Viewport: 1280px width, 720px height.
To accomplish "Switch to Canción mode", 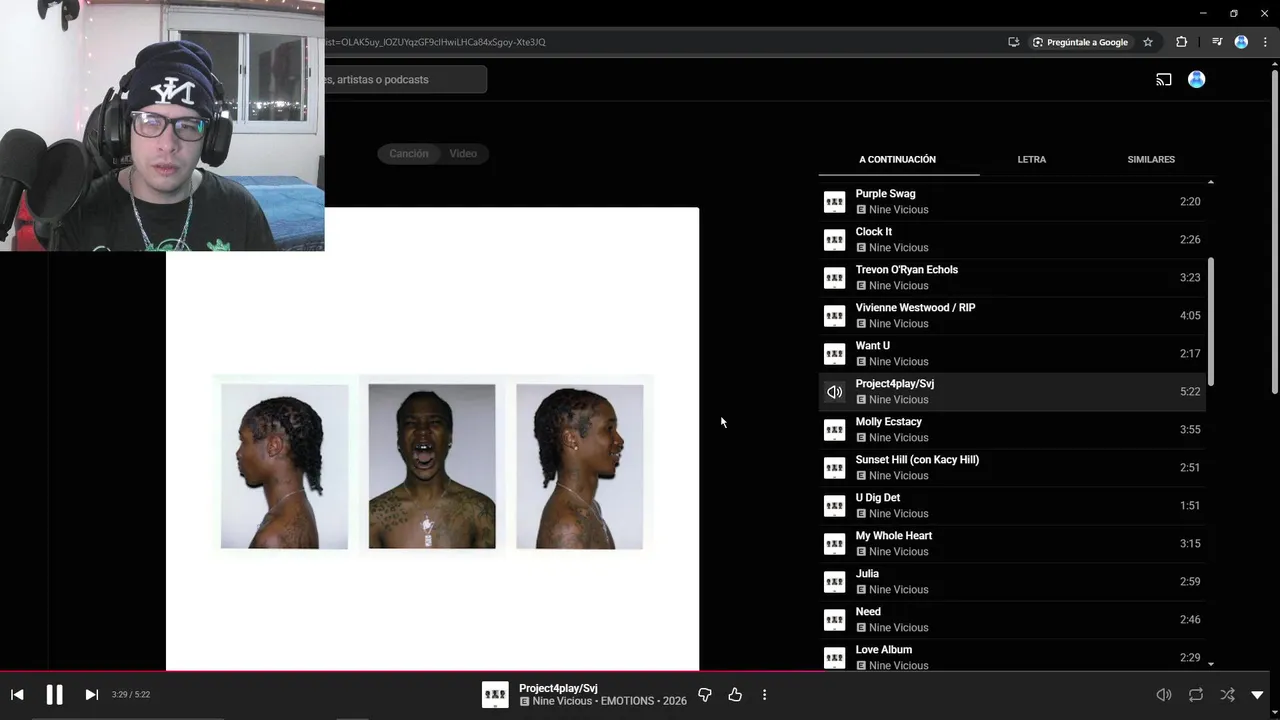I will tap(408, 153).
